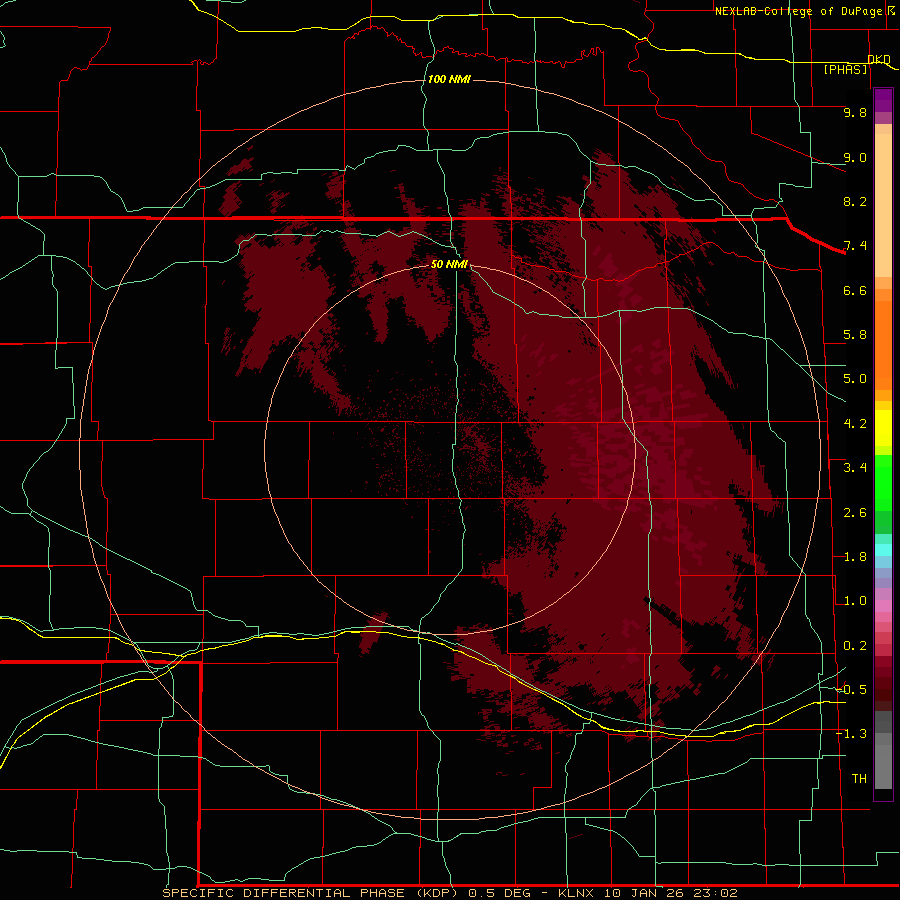The width and height of the screenshot is (900, 900).
Task: Click the DKD label above the legend
Action: 879,59
